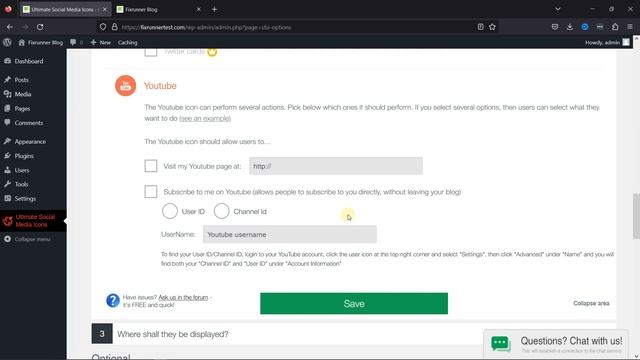Open the comments bubble in admin bar

coord(76,42)
